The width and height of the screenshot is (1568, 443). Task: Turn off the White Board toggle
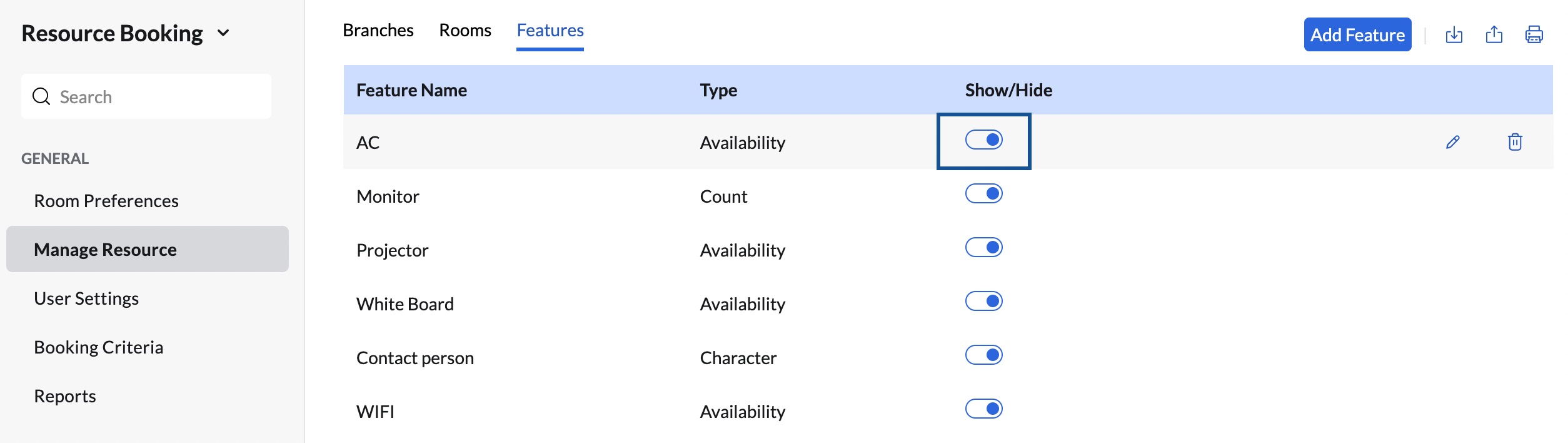[983, 301]
